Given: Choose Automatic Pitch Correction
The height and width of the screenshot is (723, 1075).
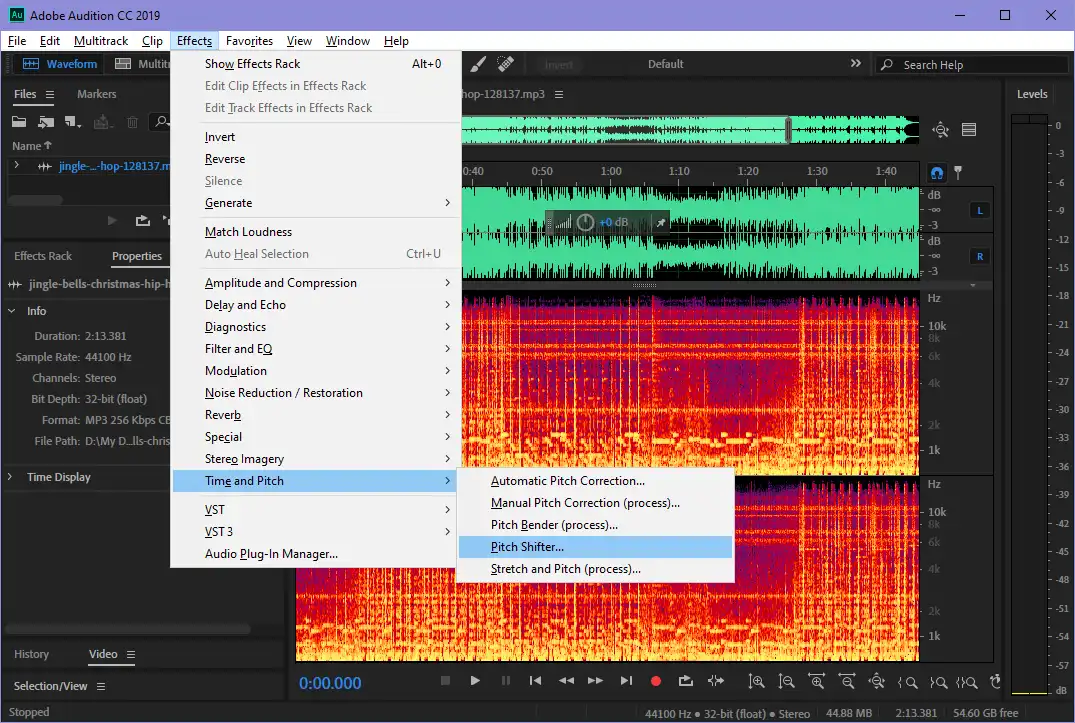Looking at the screenshot, I should (x=595, y=481).
